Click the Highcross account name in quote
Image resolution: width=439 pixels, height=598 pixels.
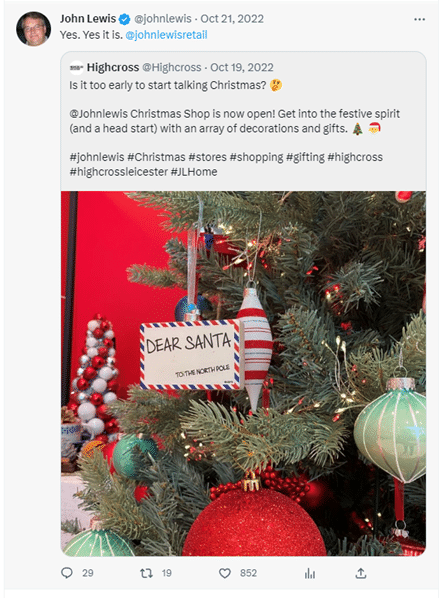pos(113,68)
